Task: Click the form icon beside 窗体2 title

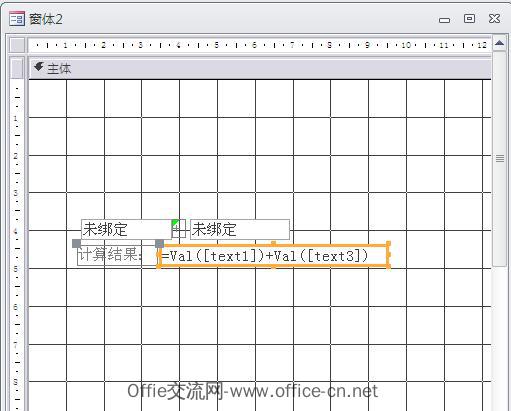Action: coord(16,19)
